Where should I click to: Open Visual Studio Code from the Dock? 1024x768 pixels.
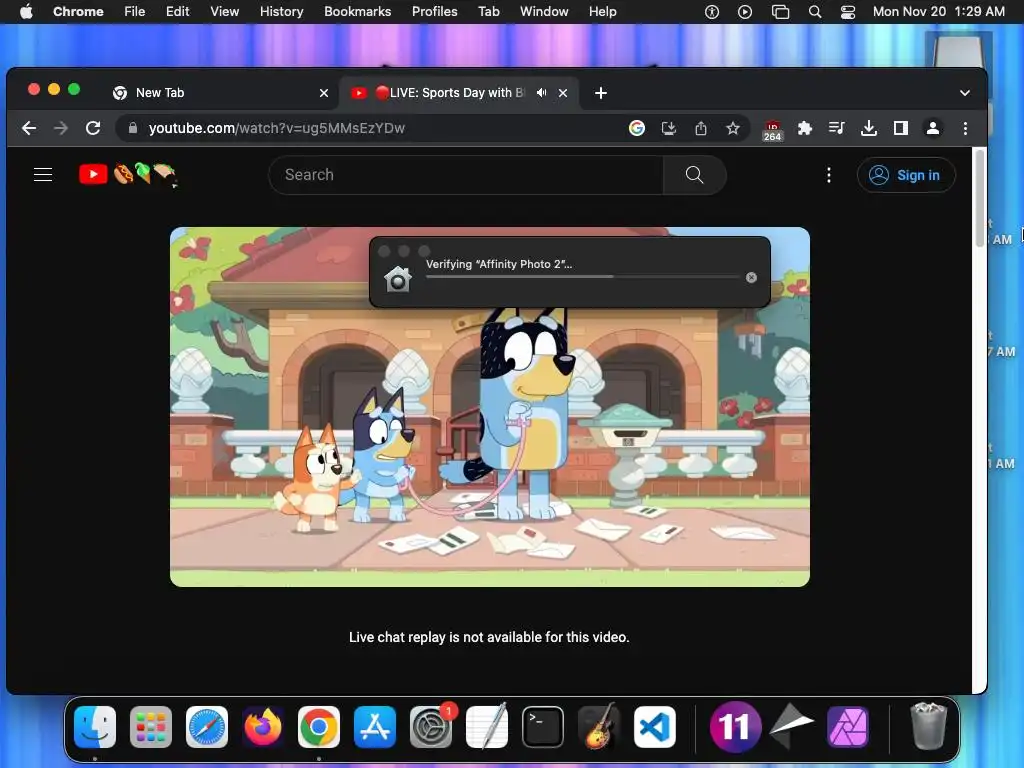pyautogui.click(x=655, y=727)
